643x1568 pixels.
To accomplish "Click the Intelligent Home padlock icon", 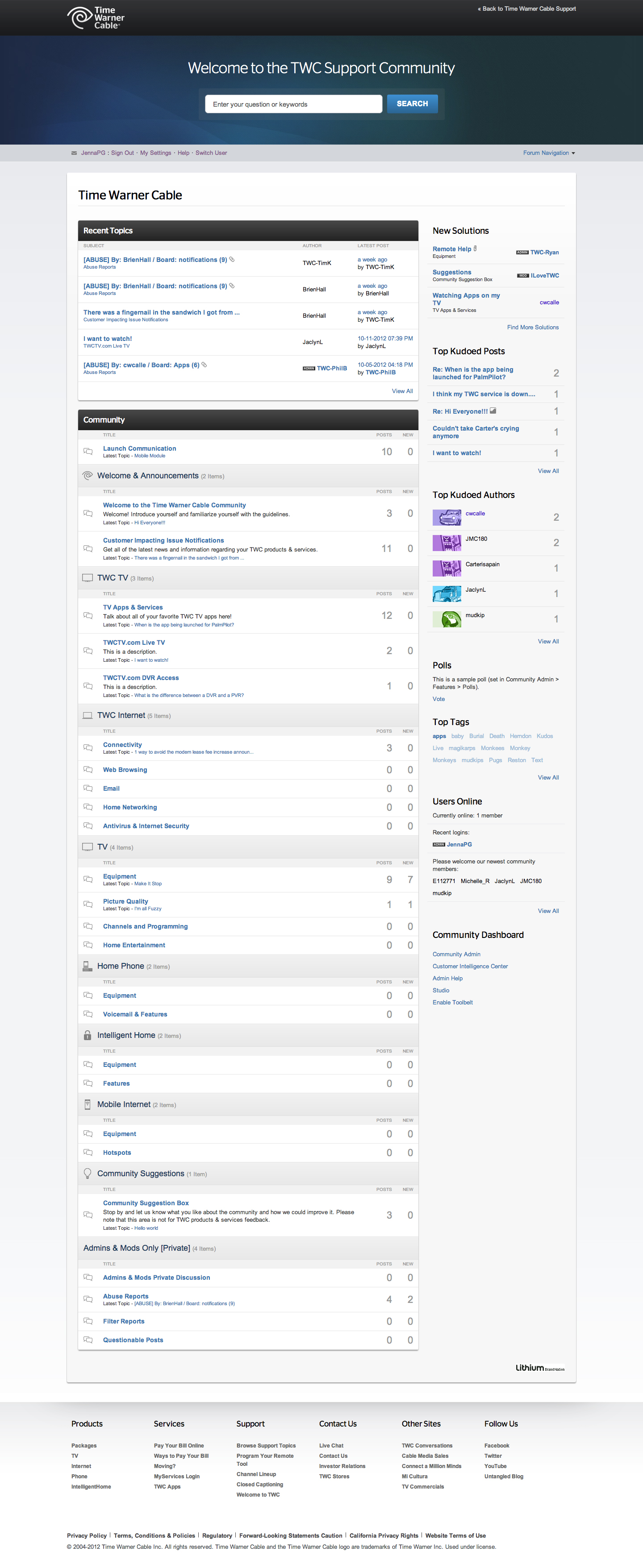I will 88,1035.
